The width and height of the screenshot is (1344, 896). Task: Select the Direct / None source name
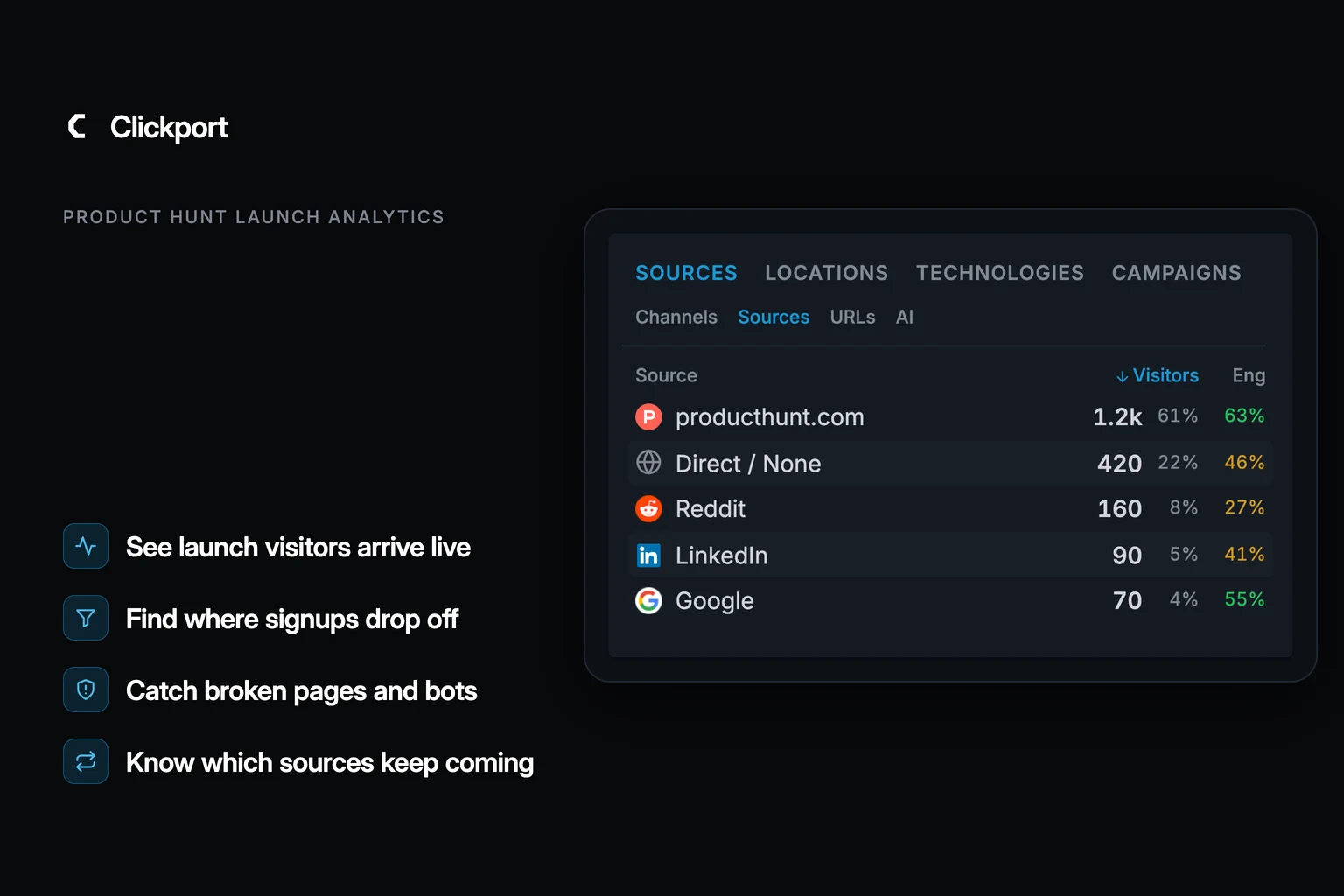pos(748,464)
